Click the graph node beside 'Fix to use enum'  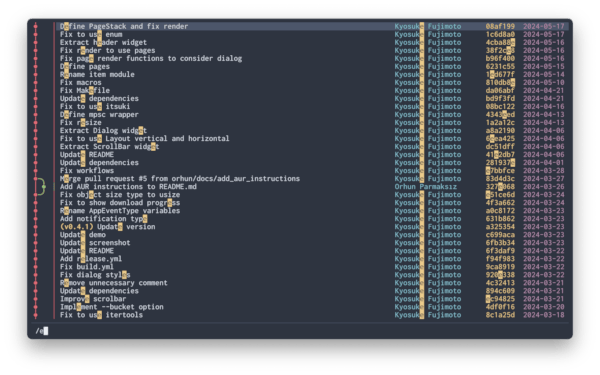point(36,34)
